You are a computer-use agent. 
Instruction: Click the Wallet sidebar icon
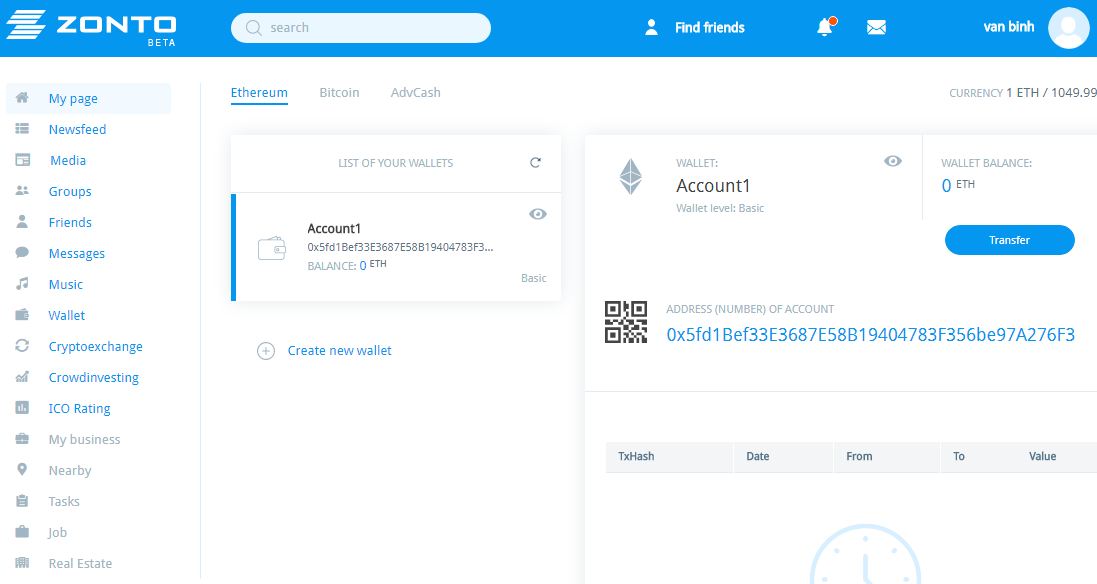pyautogui.click(x=22, y=315)
